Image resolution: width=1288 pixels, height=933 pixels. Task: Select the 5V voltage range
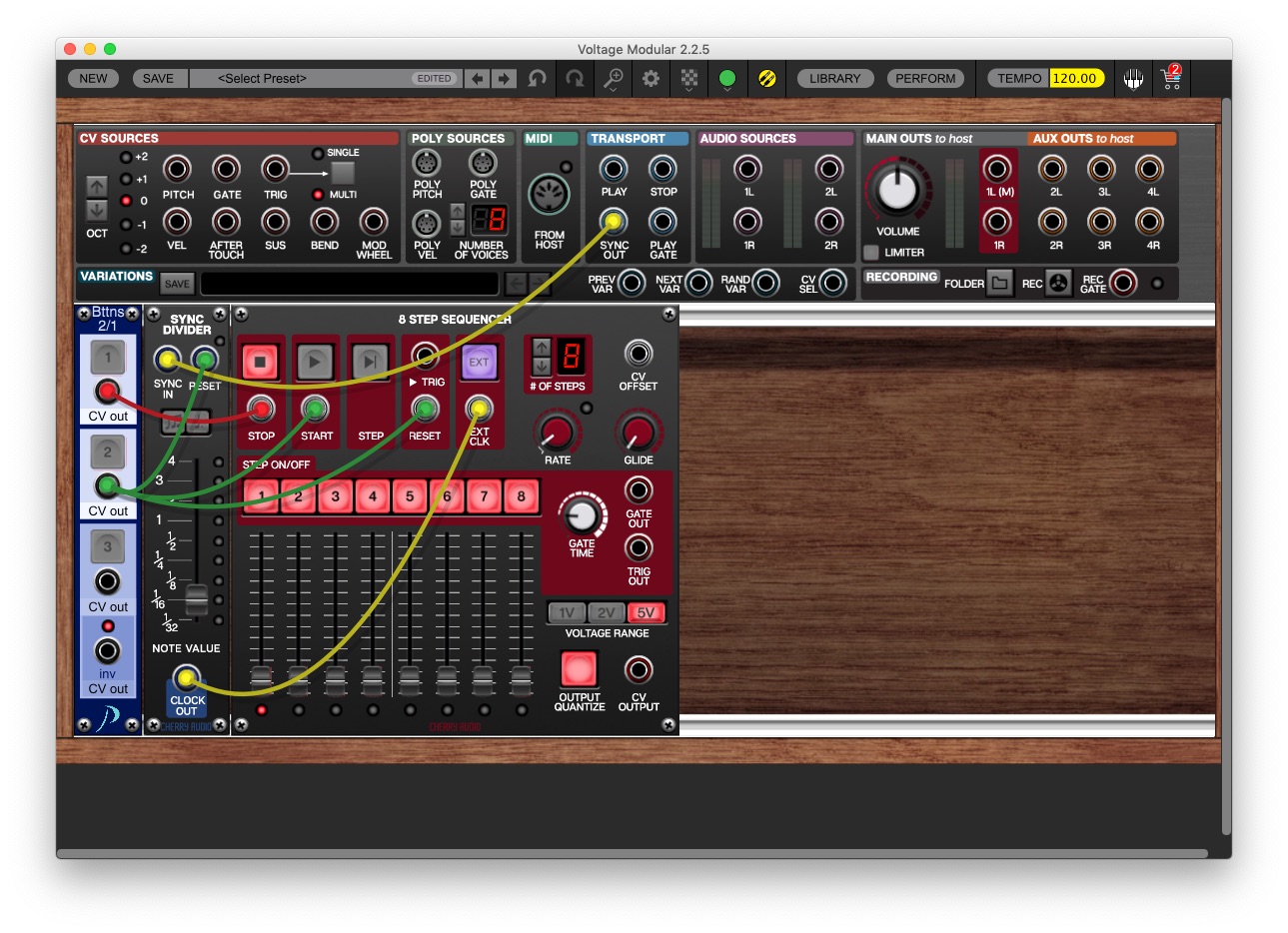646,613
